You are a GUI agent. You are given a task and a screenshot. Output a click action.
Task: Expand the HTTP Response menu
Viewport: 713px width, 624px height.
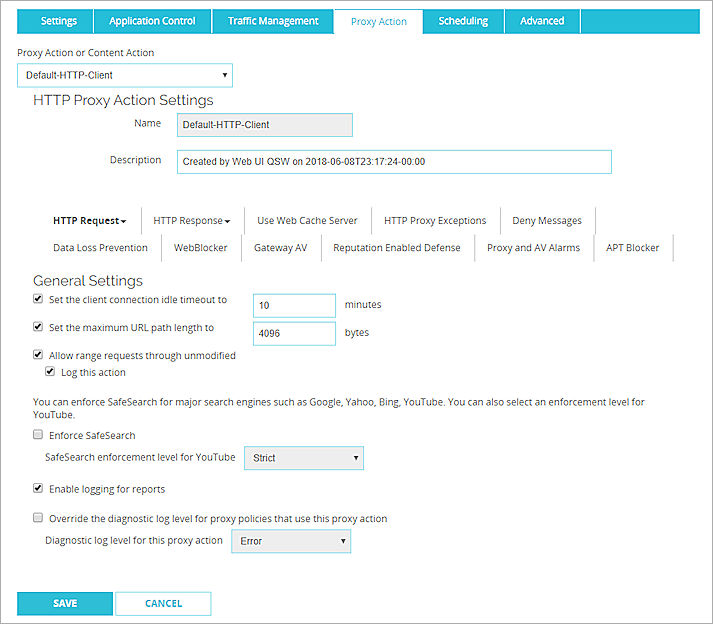191,221
